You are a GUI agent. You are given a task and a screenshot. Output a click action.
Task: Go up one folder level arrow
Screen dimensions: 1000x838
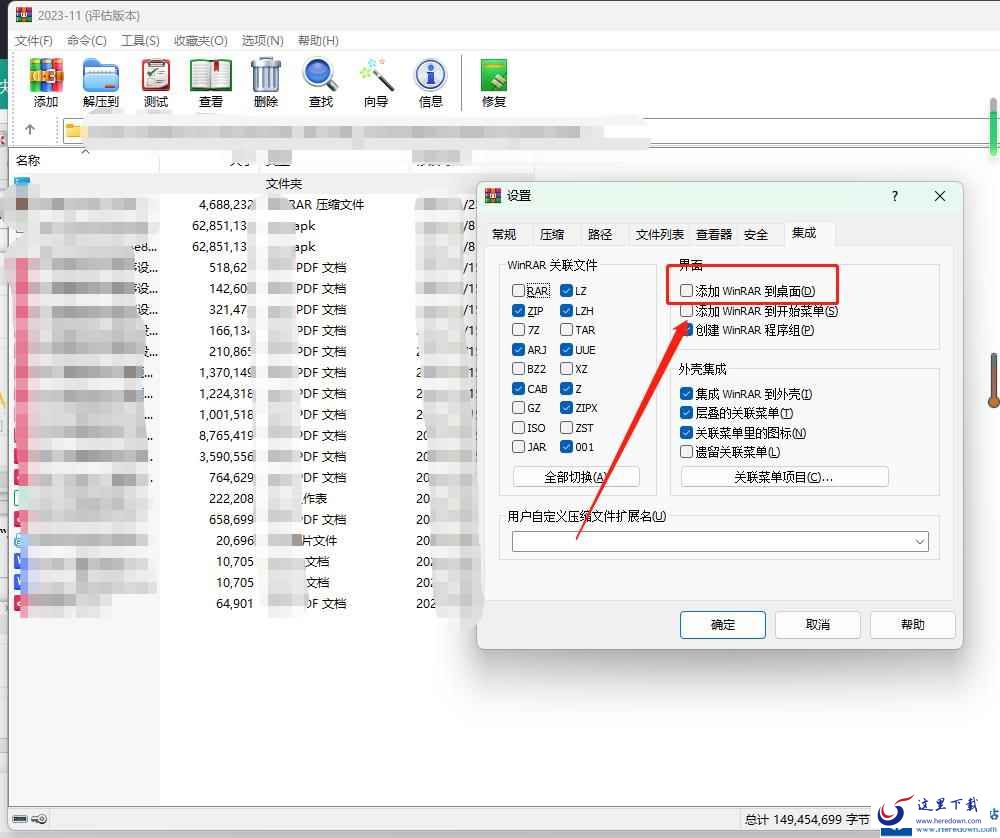point(30,130)
